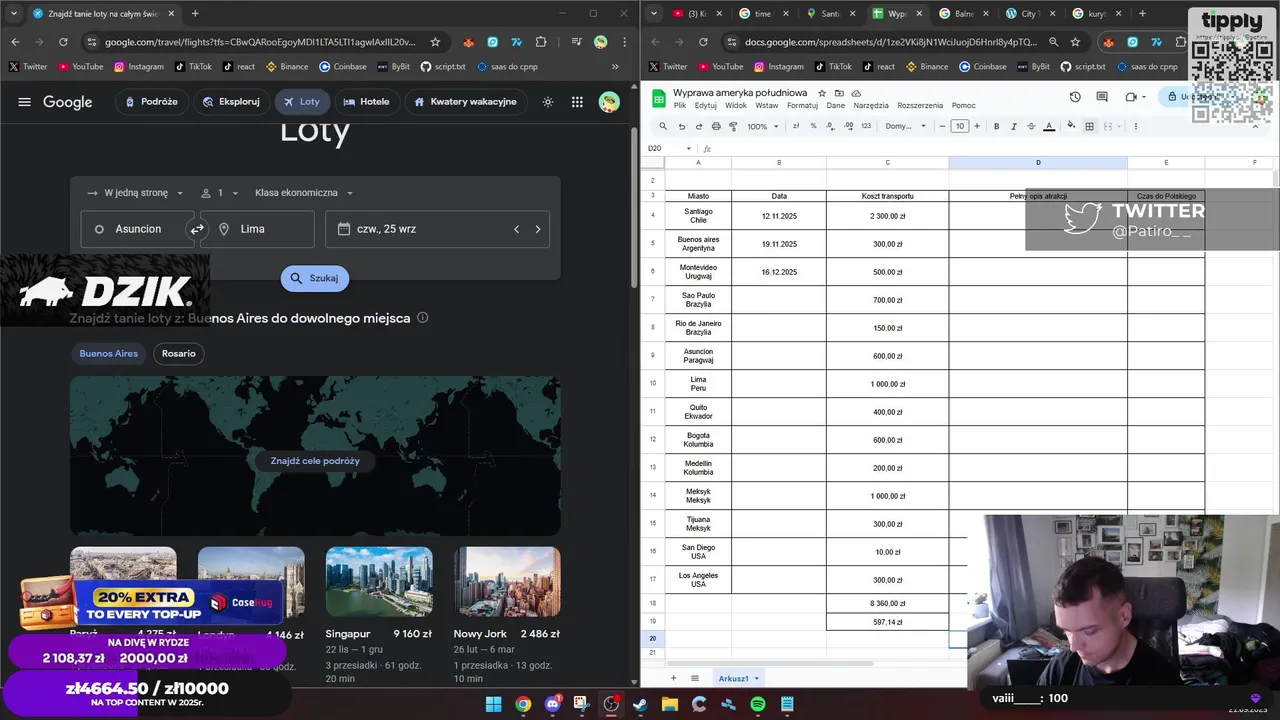Open departure date field 'czw., 25 wrz'
Screen dimensions: 1280x720
437,229
